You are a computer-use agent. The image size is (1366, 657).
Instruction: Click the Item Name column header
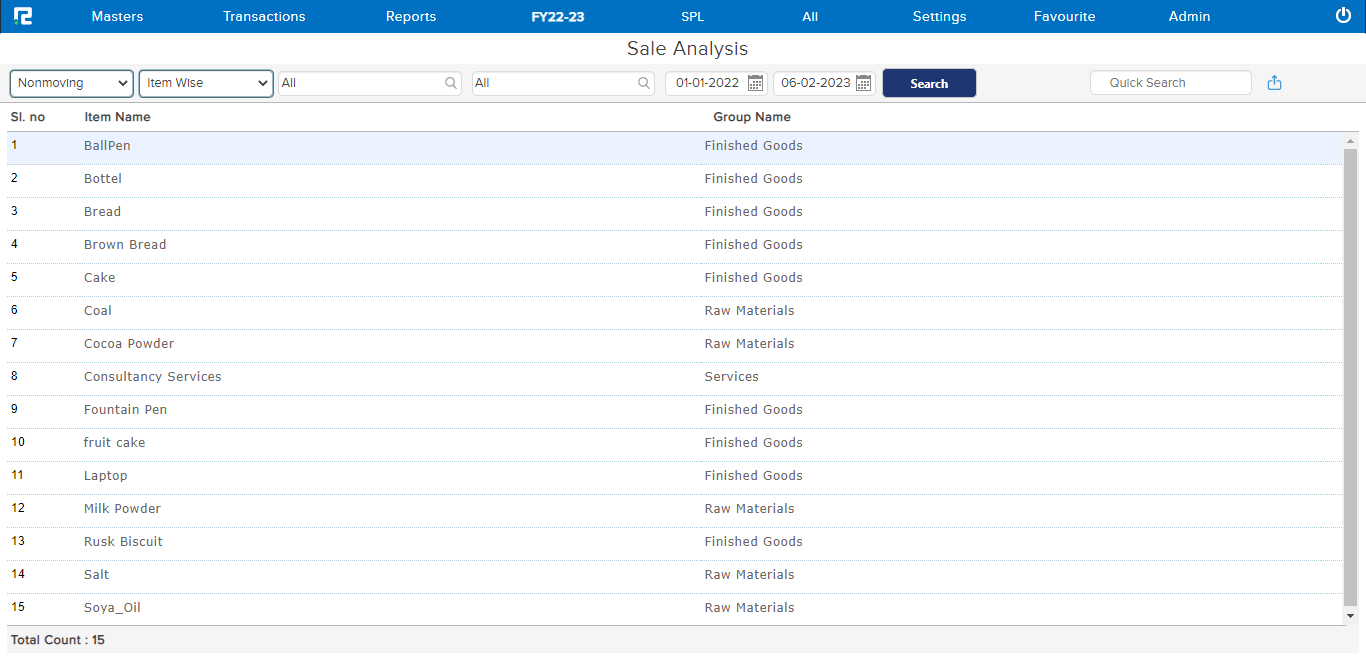[x=117, y=117]
